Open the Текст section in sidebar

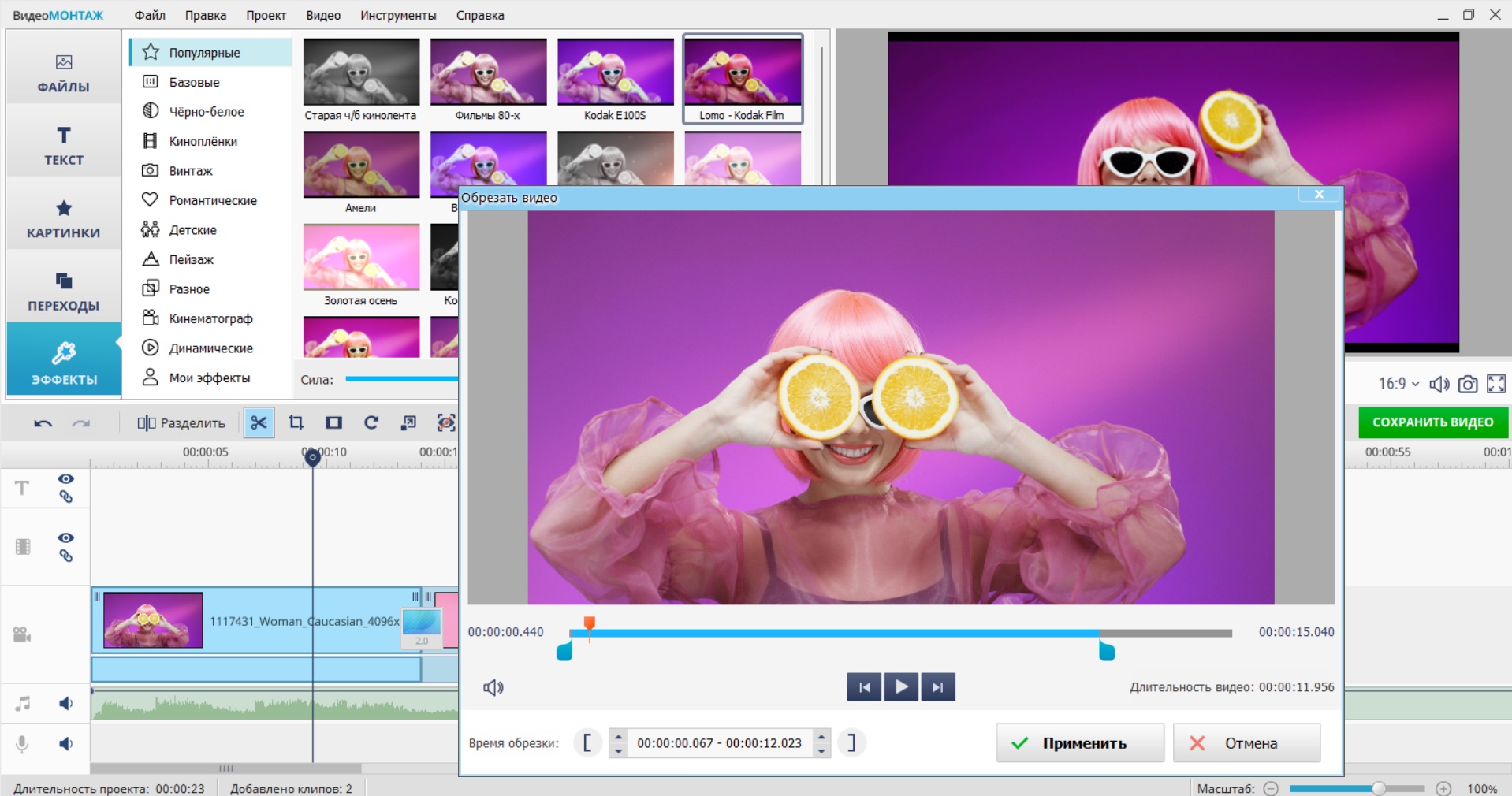[x=64, y=147]
